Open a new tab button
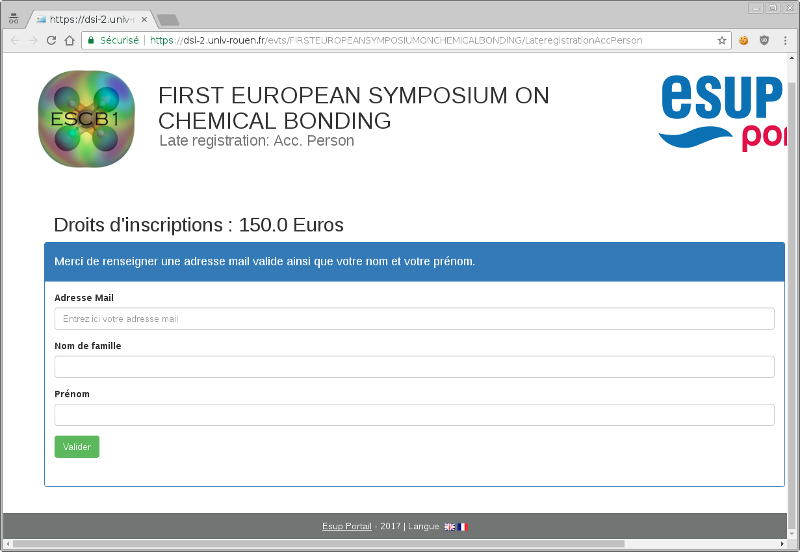 coord(168,20)
